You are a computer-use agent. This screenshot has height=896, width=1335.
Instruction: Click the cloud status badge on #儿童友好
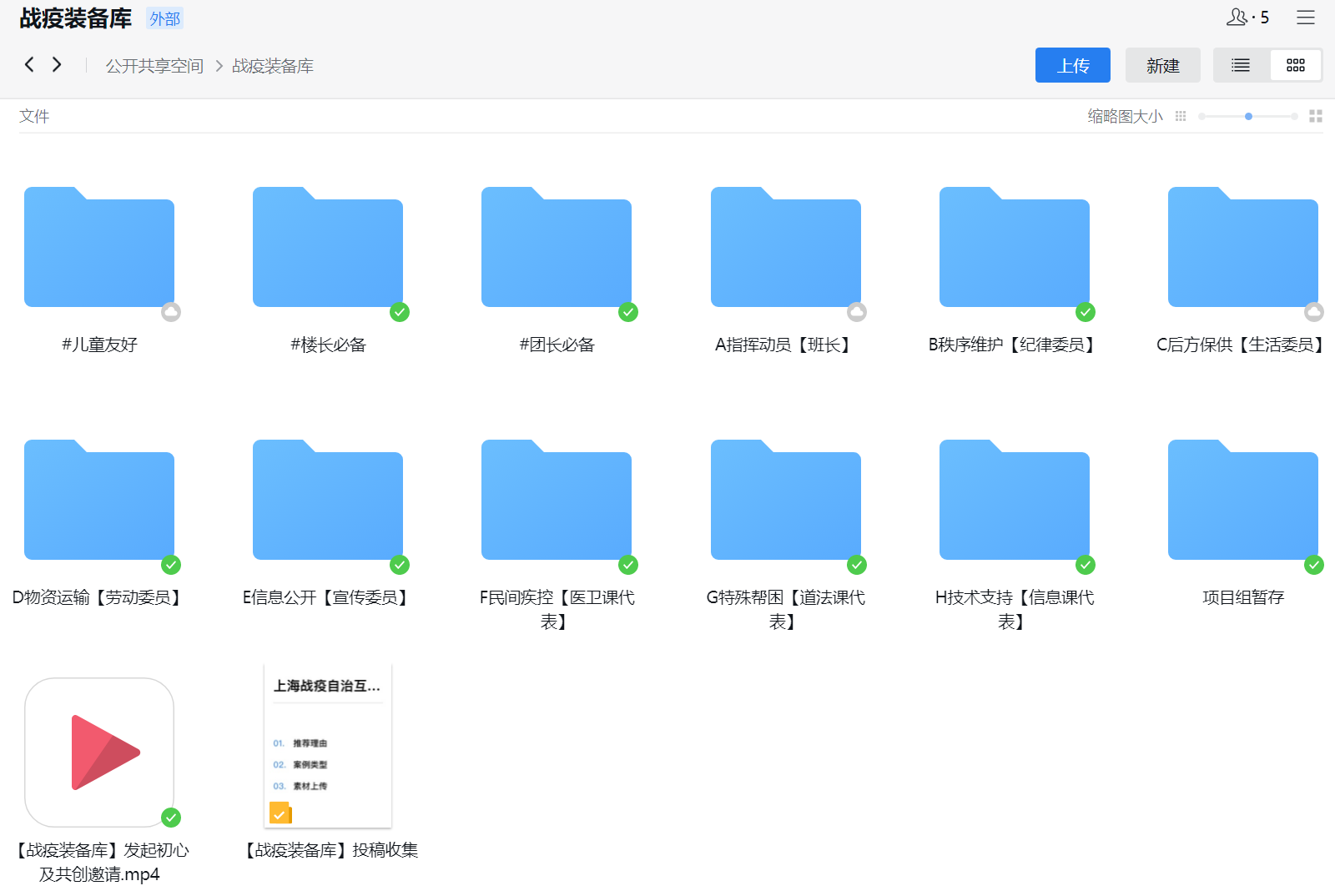point(171,312)
